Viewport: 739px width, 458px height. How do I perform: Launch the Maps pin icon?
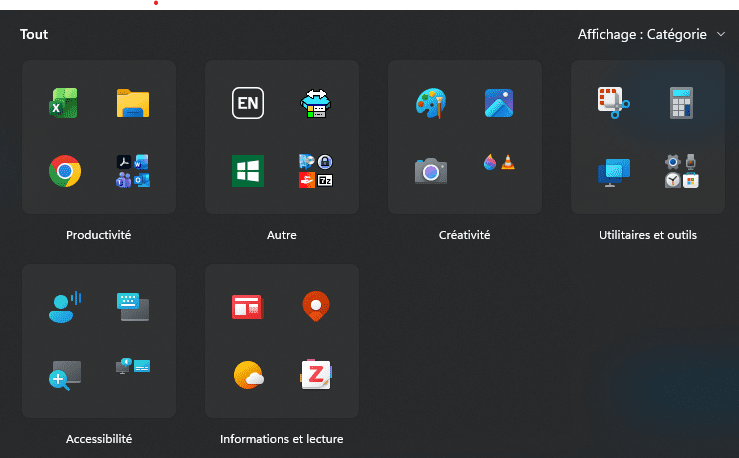tap(316, 306)
